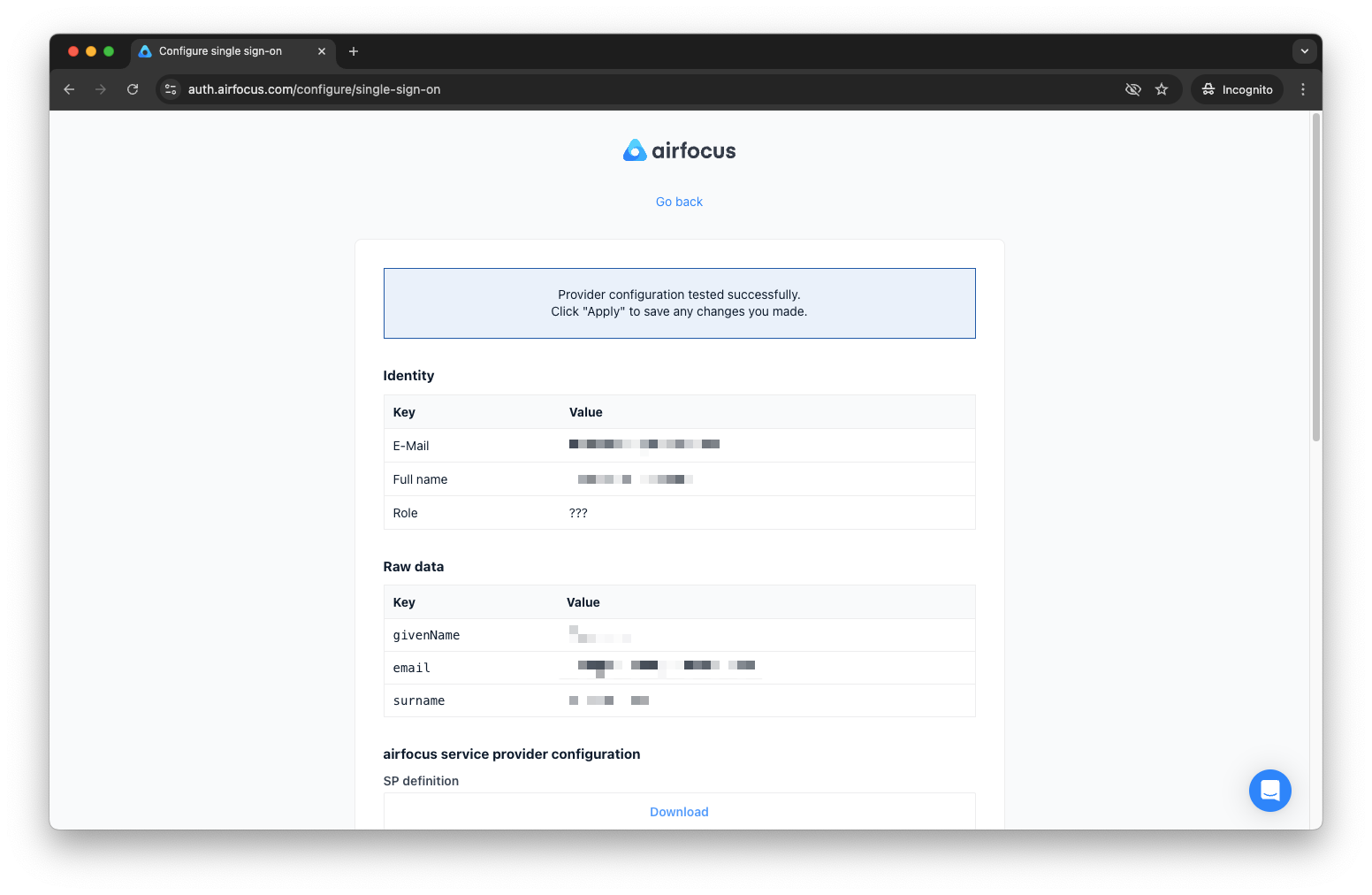Switch to the Configure single sign-on tab

(x=221, y=51)
